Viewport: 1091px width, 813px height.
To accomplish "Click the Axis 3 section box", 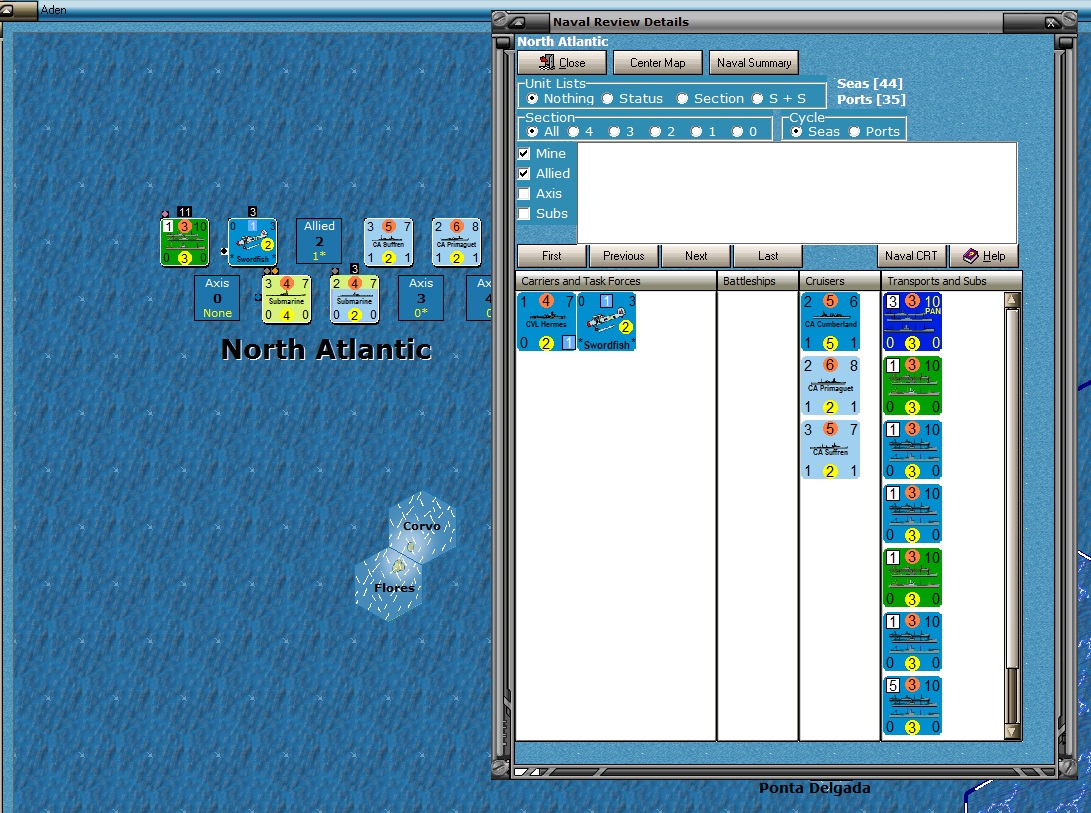I will (421, 298).
